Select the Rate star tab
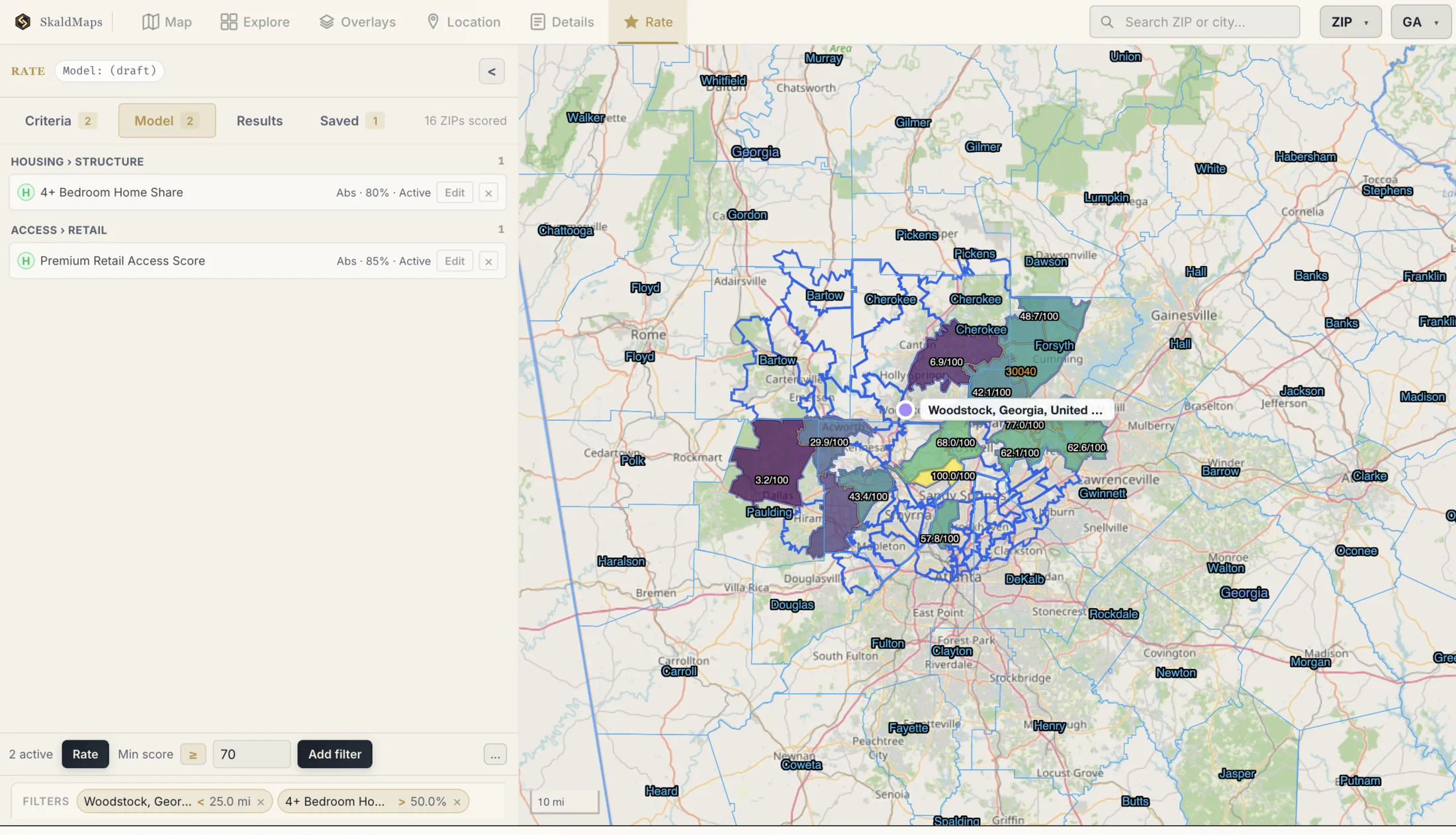 pos(648,22)
